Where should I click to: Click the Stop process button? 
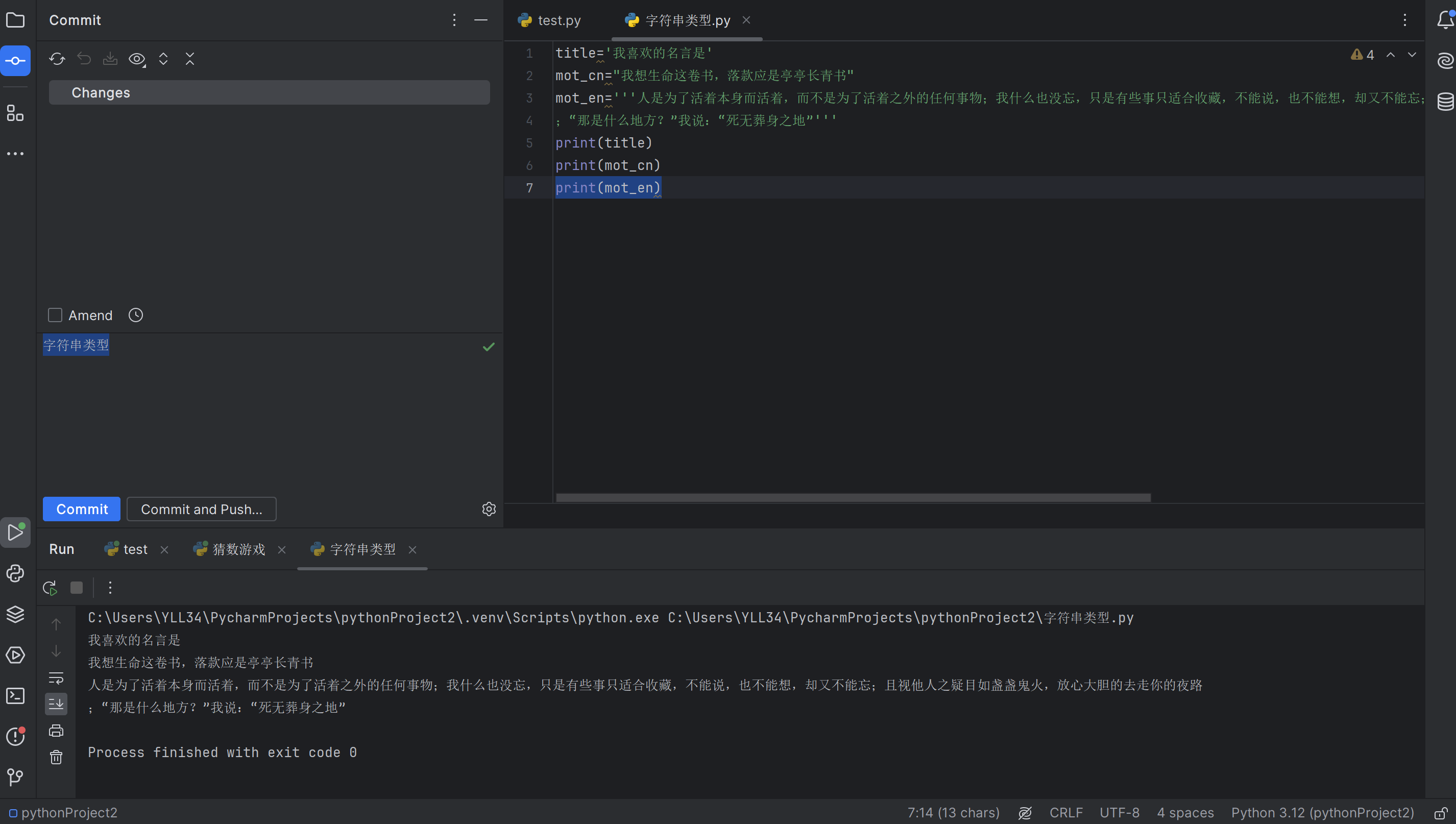click(77, 588)
